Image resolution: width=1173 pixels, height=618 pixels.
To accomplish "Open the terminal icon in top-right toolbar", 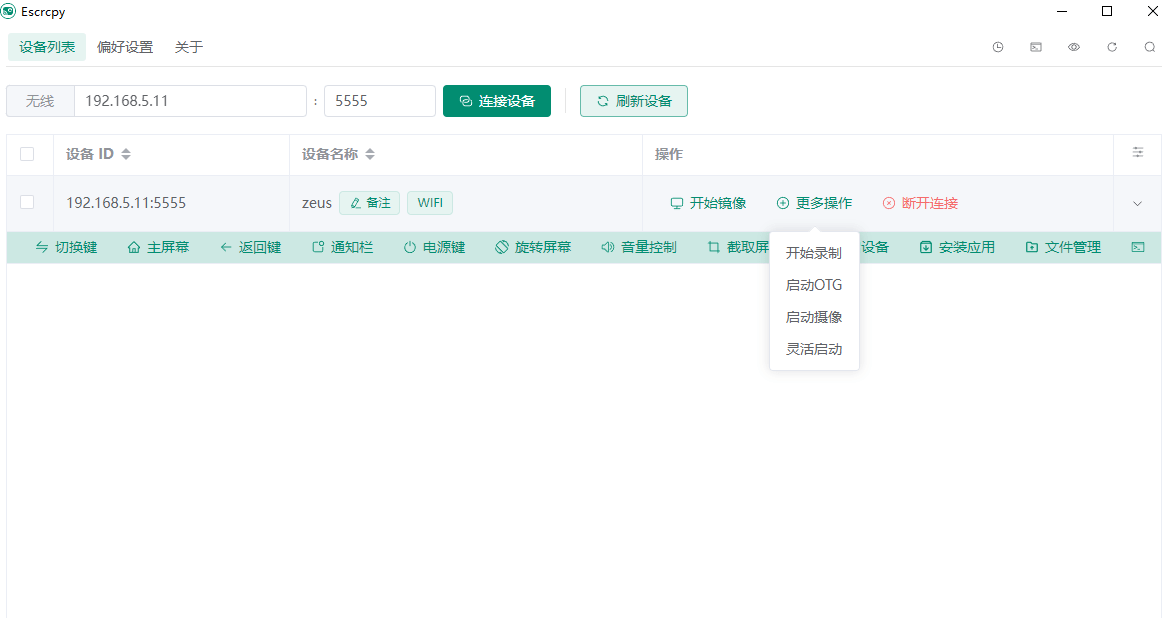I will click(x=1036, y=47).
